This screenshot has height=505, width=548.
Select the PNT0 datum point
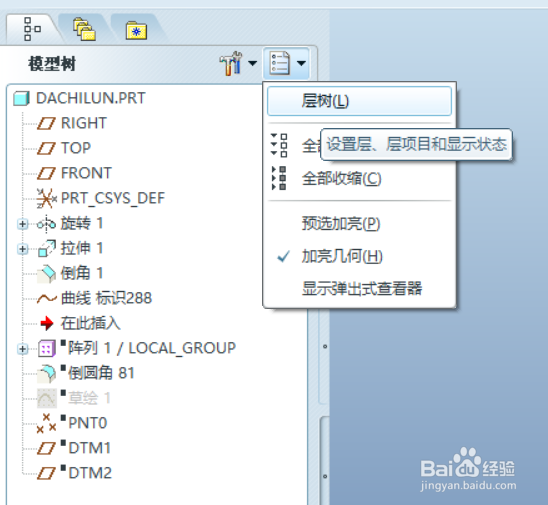point(87,423)
